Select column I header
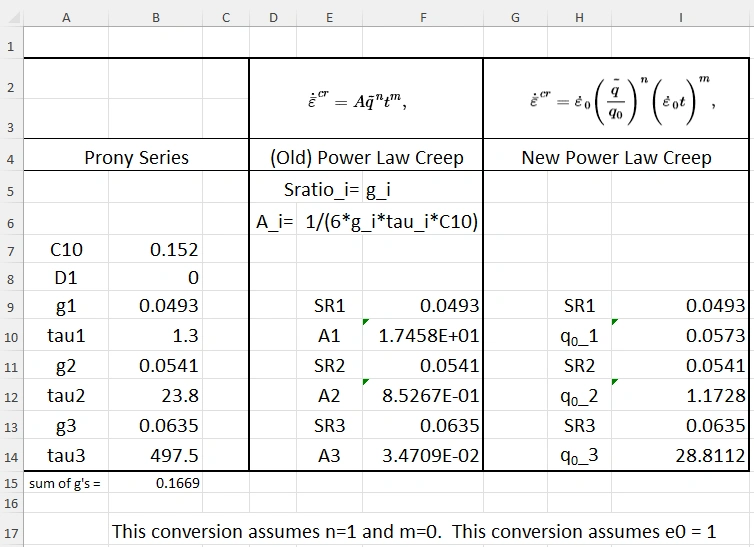 point(680,18)
